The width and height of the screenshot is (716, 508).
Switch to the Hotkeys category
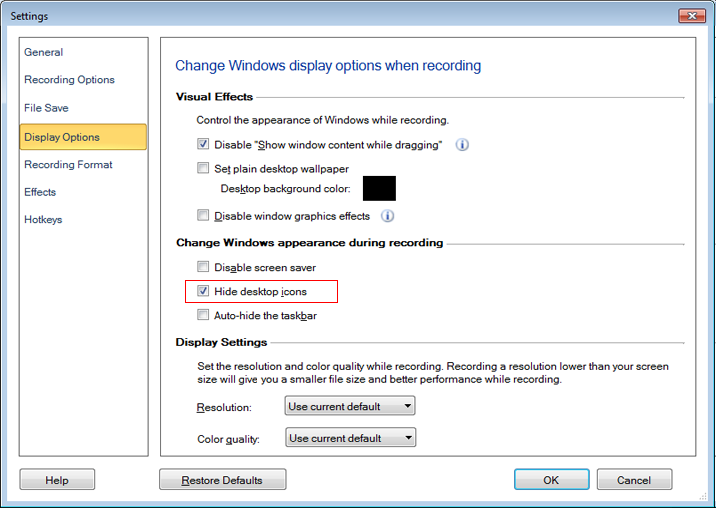(x=43, y=220)
